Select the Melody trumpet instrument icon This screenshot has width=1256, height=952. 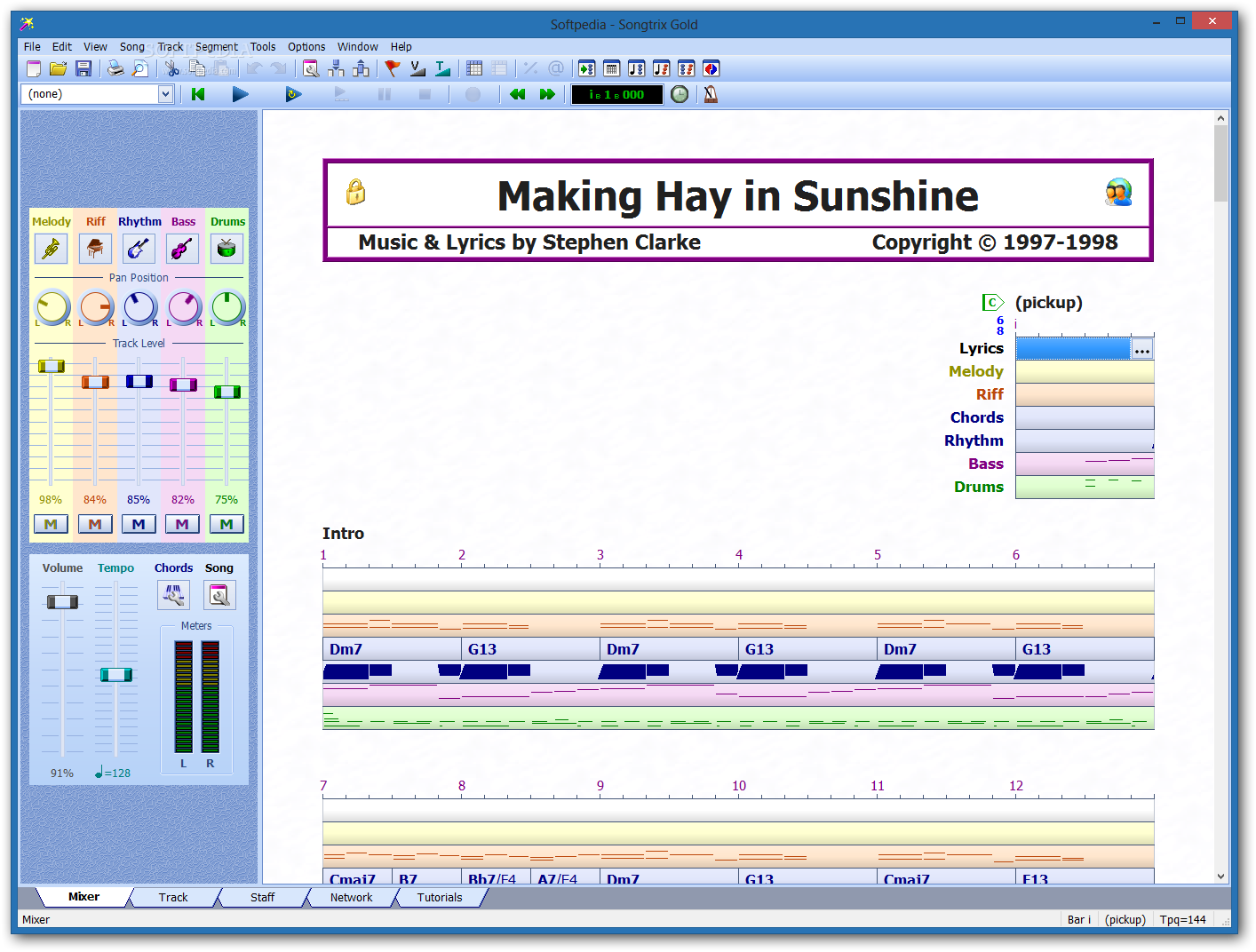coord(52,249)
